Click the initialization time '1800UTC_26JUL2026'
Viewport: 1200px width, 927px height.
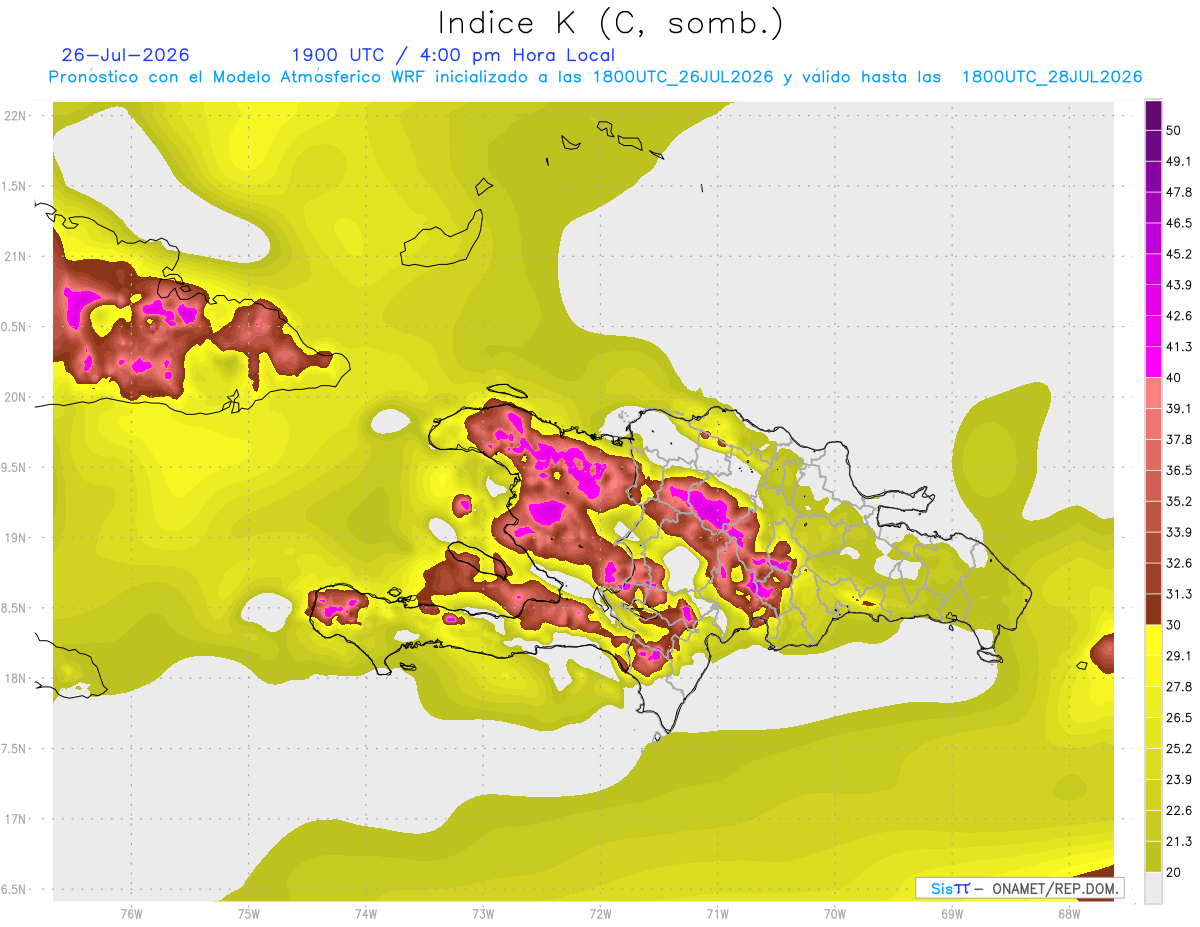click(683, 77)
